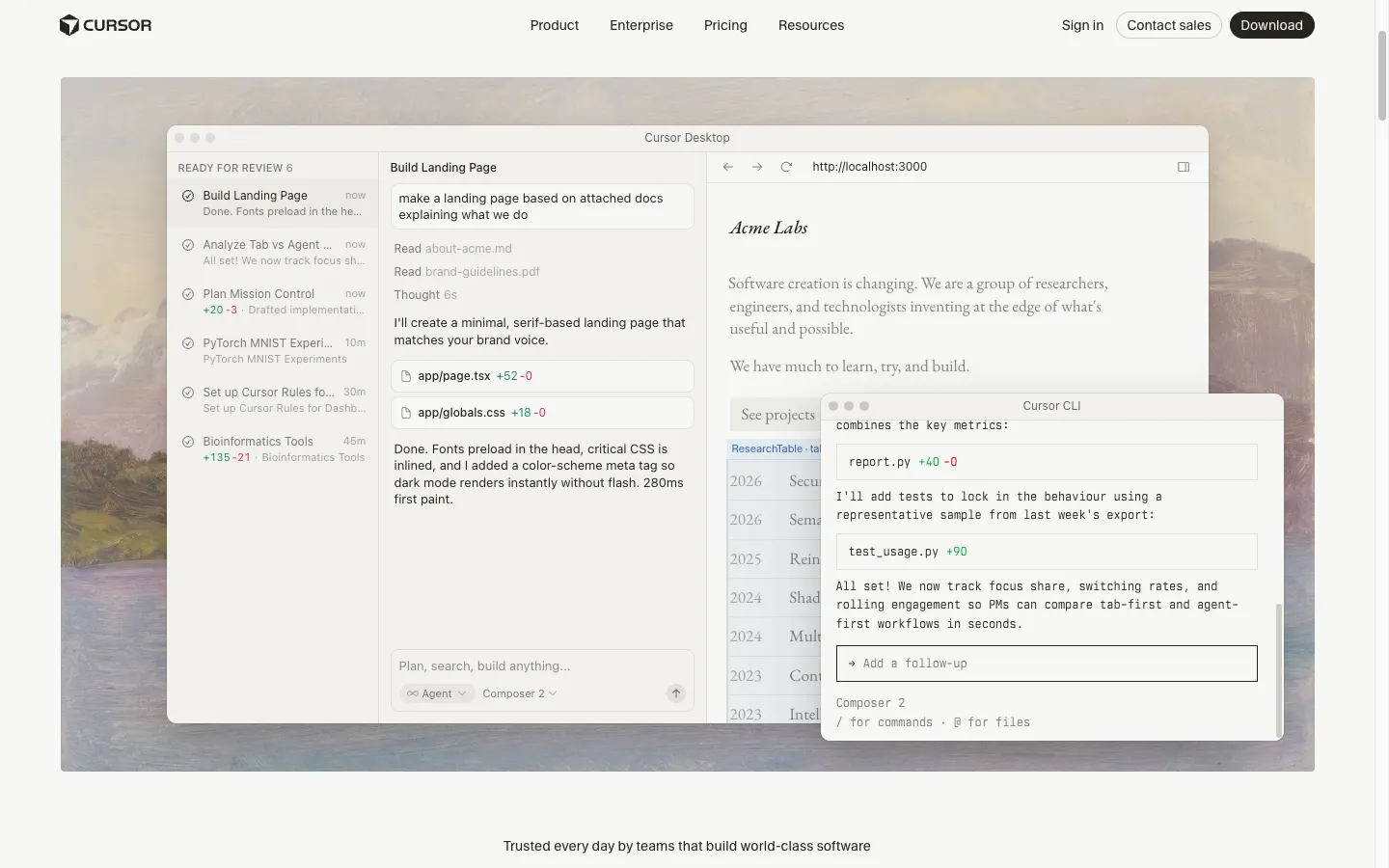Click file icon beside app/page.tsx
This screenshot has height=868, width=1389.
click(x=406, y=376)
